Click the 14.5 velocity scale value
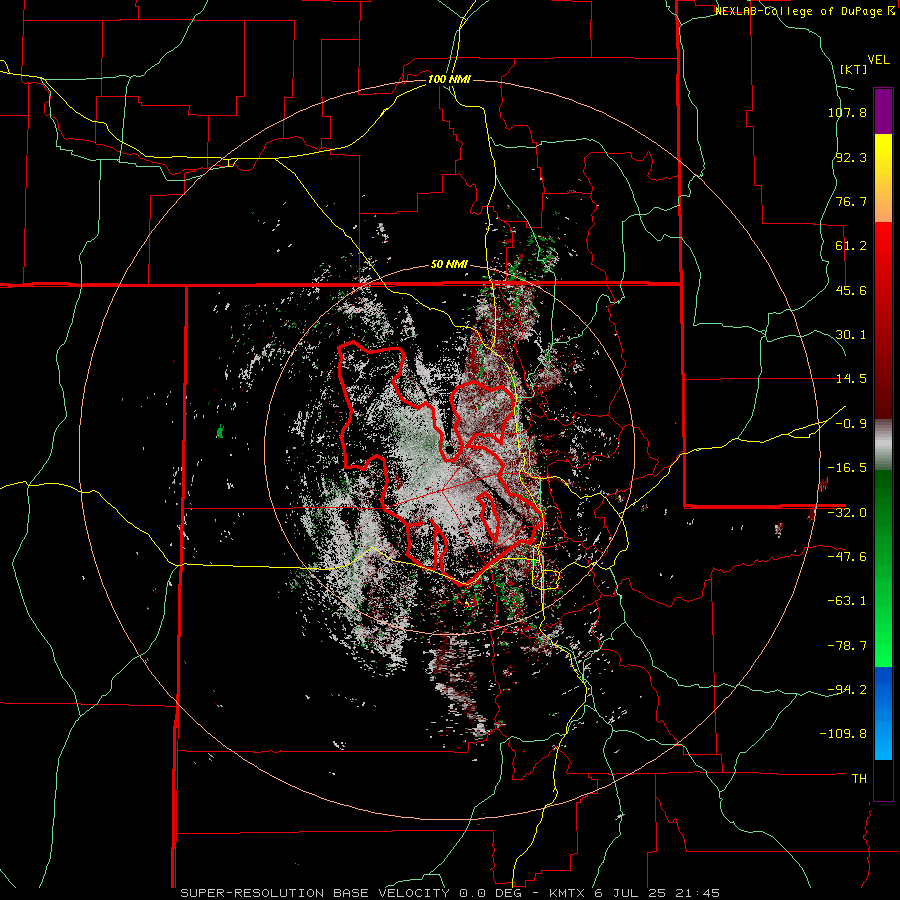The width and height of the screenshot is (900, 900). [x=851, y=379]
